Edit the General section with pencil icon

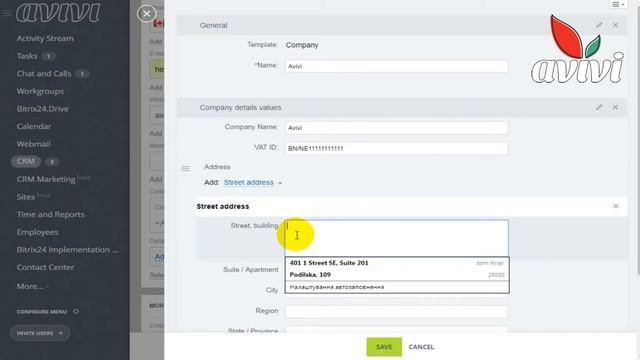pos(599,25)
